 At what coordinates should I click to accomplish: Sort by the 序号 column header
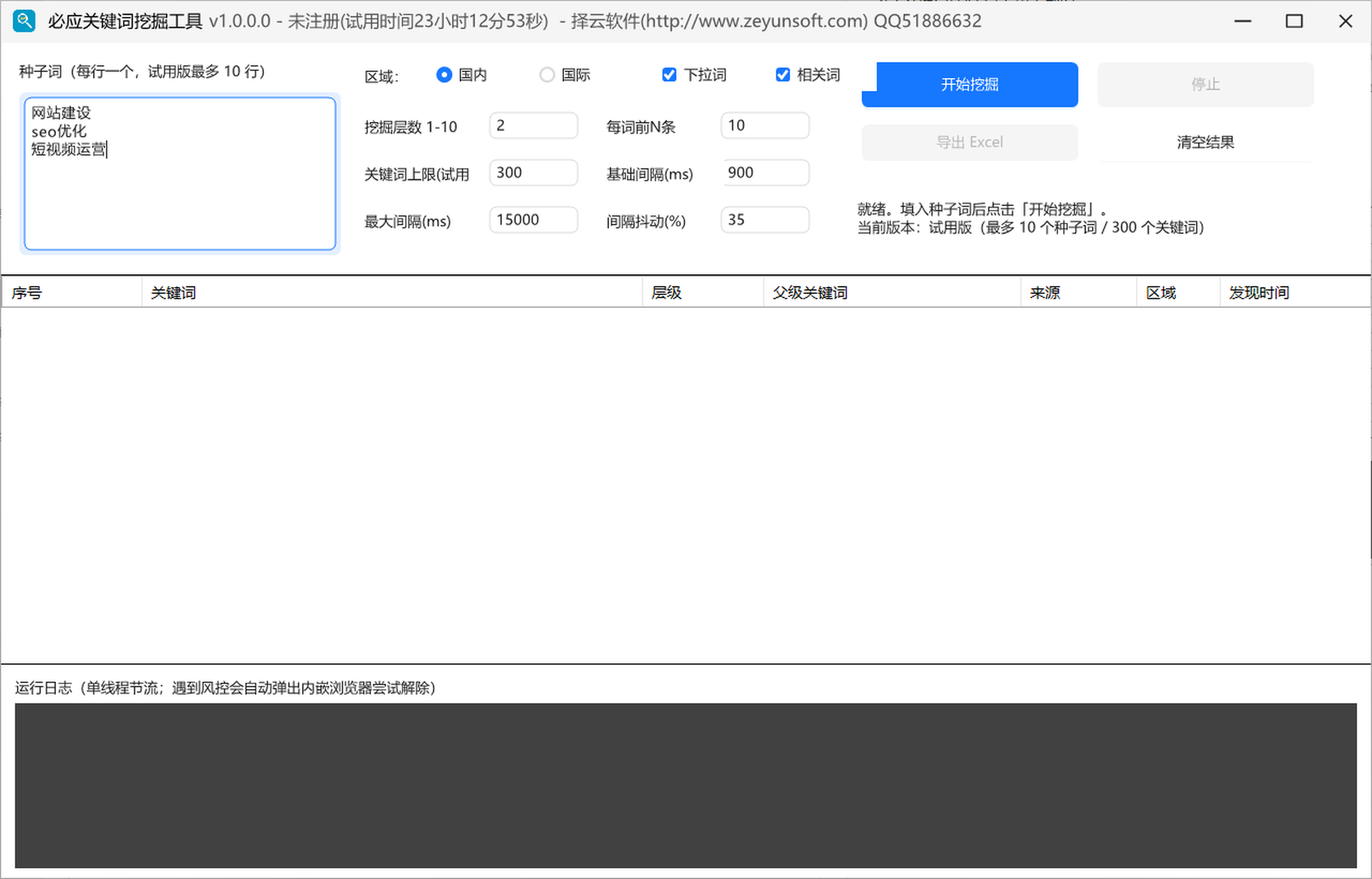coord(71,293)
